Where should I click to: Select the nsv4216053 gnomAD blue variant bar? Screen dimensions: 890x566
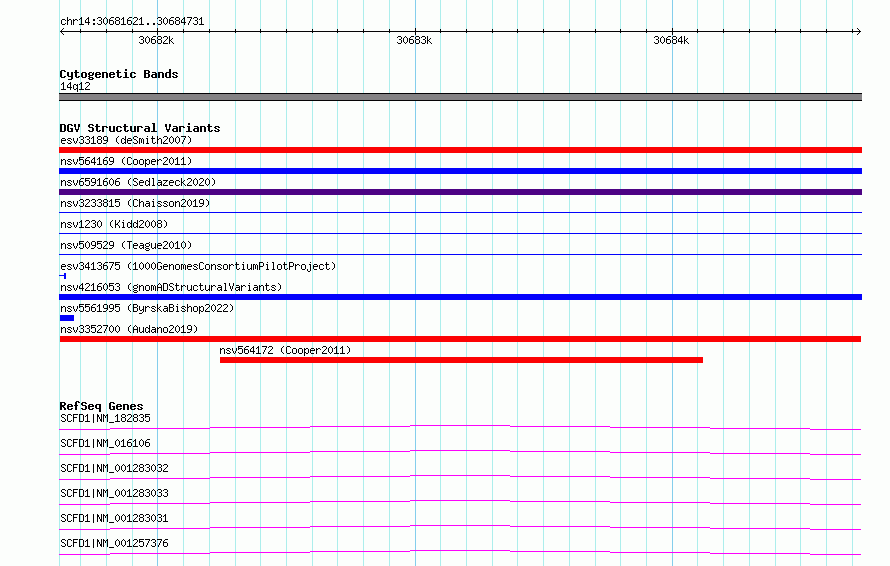point(460,297)
